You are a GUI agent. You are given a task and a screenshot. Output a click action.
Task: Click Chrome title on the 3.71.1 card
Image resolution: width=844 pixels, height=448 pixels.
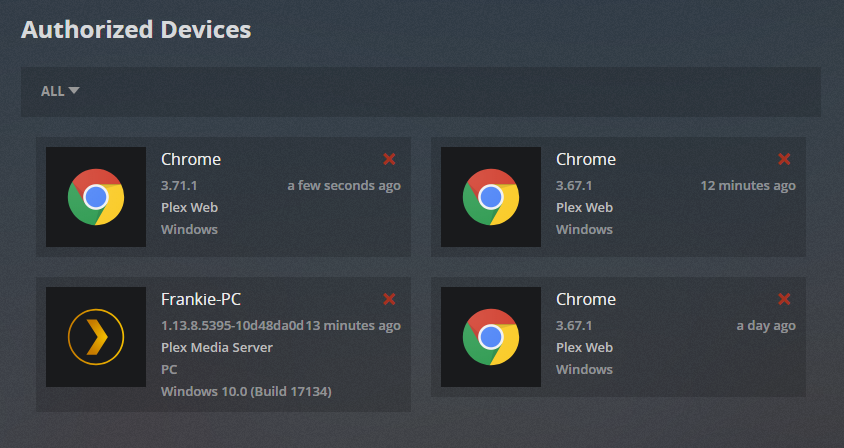click(x=191, y=159)
